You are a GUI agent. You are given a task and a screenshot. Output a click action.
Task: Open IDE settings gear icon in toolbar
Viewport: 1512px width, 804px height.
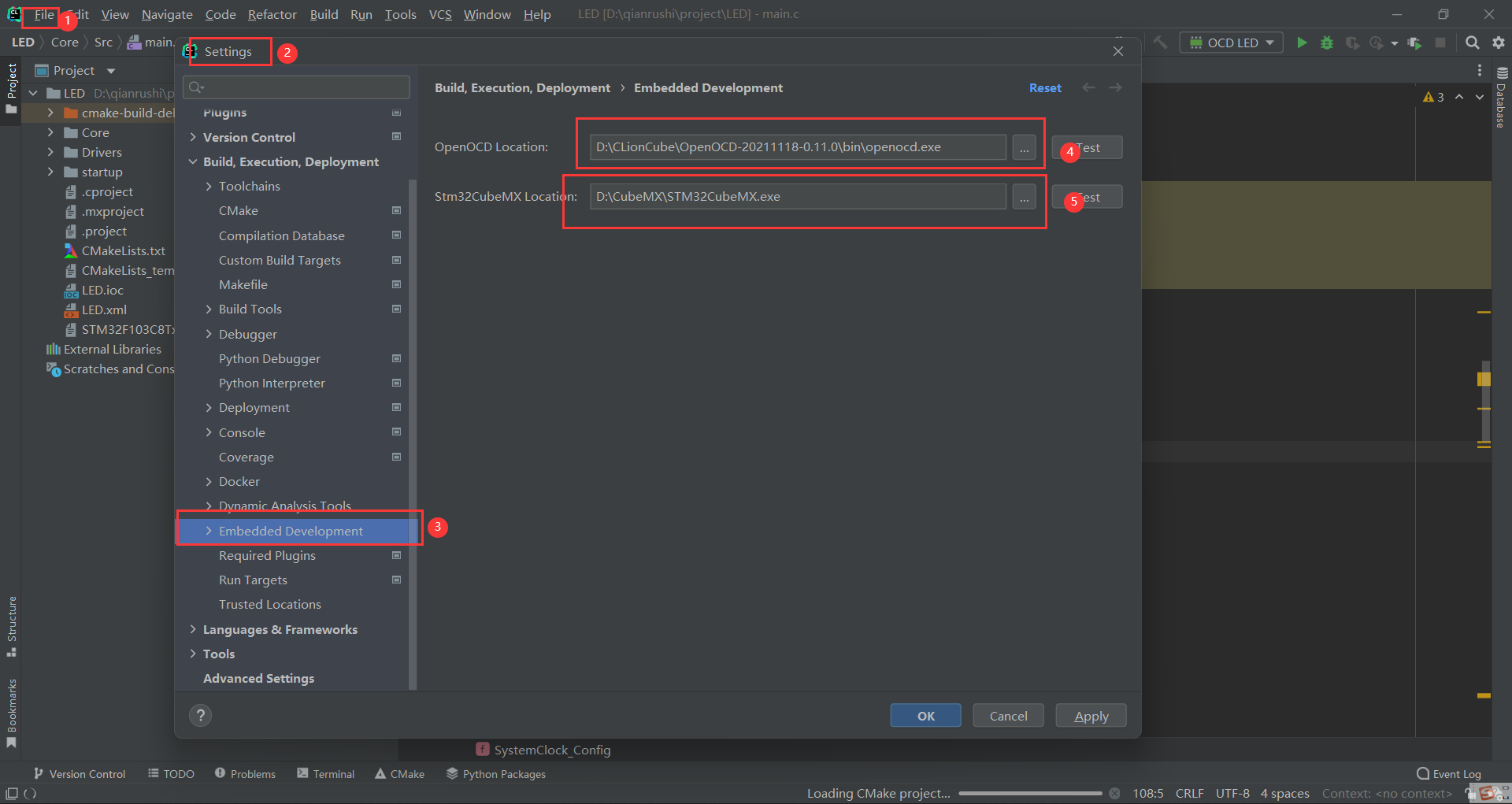[x=1499, y=43]
